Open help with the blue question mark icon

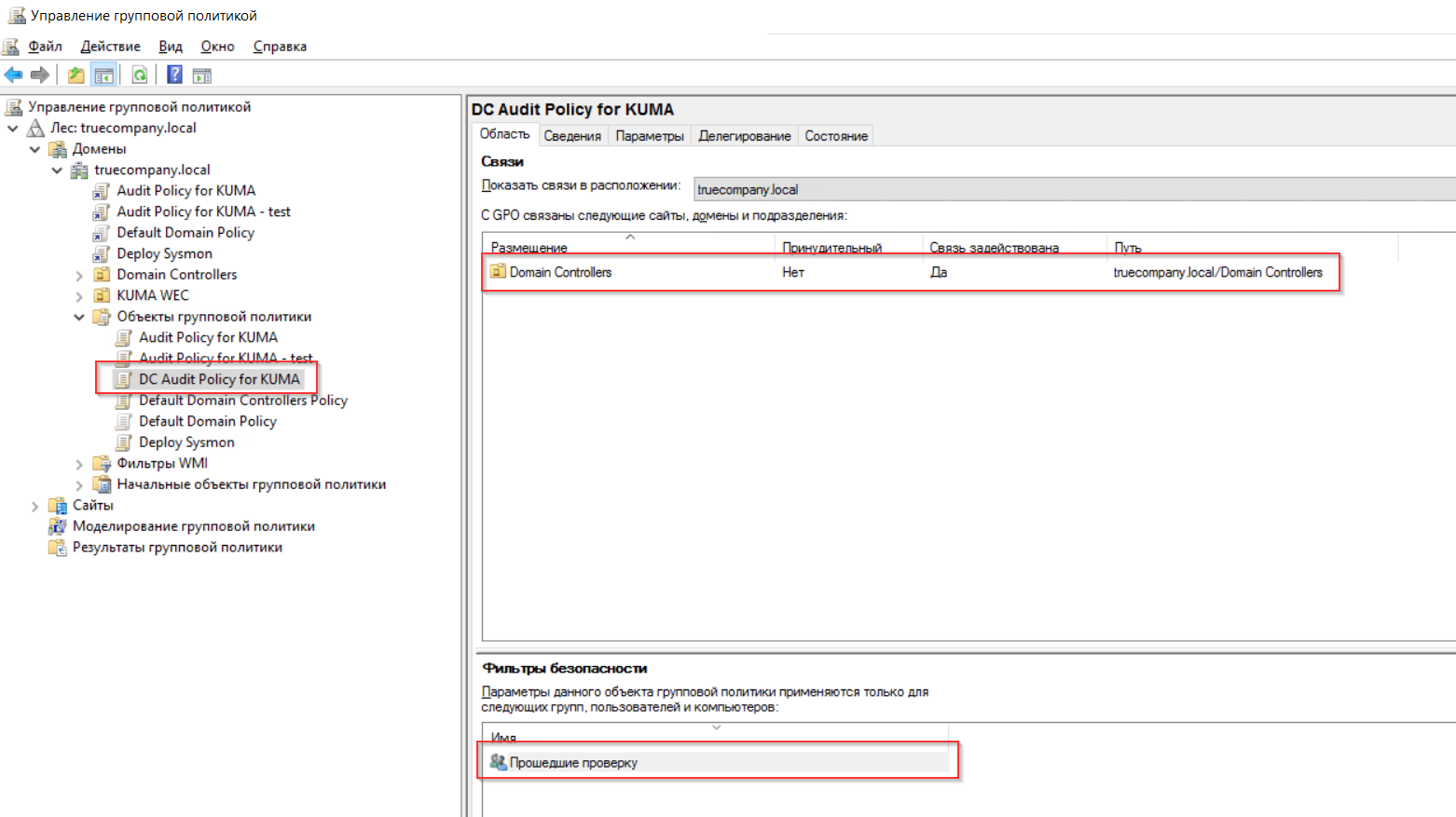[174, 75]
